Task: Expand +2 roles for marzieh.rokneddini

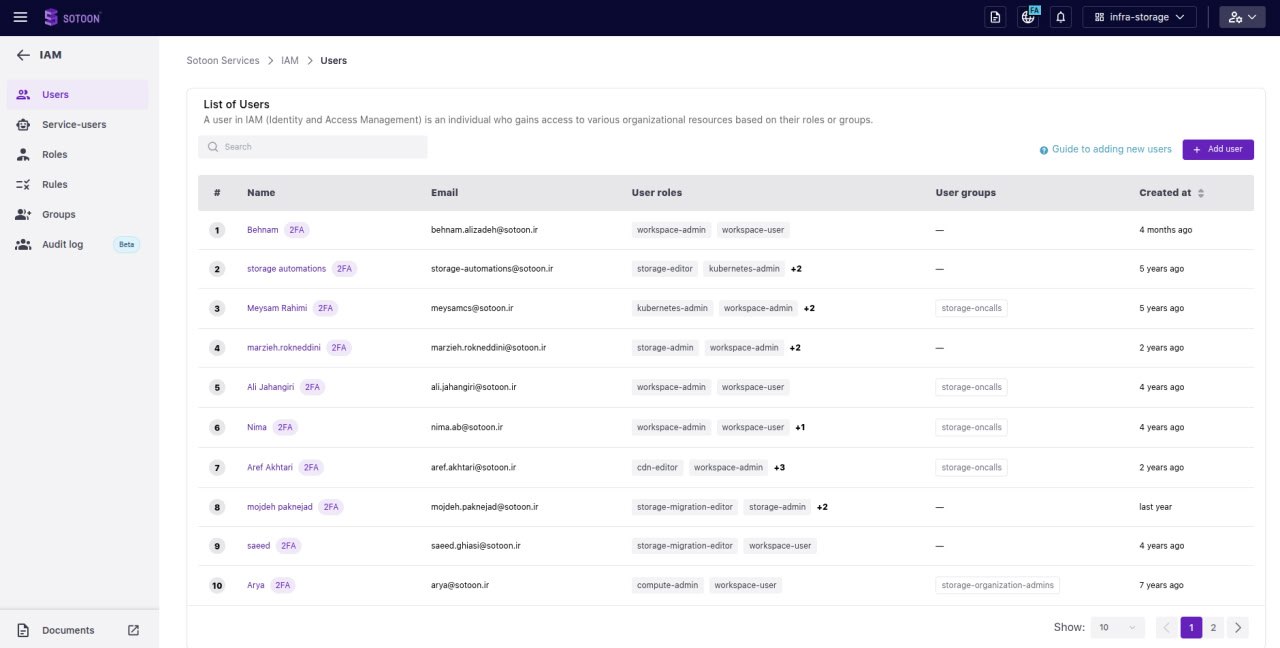Action: pos(795,348)
